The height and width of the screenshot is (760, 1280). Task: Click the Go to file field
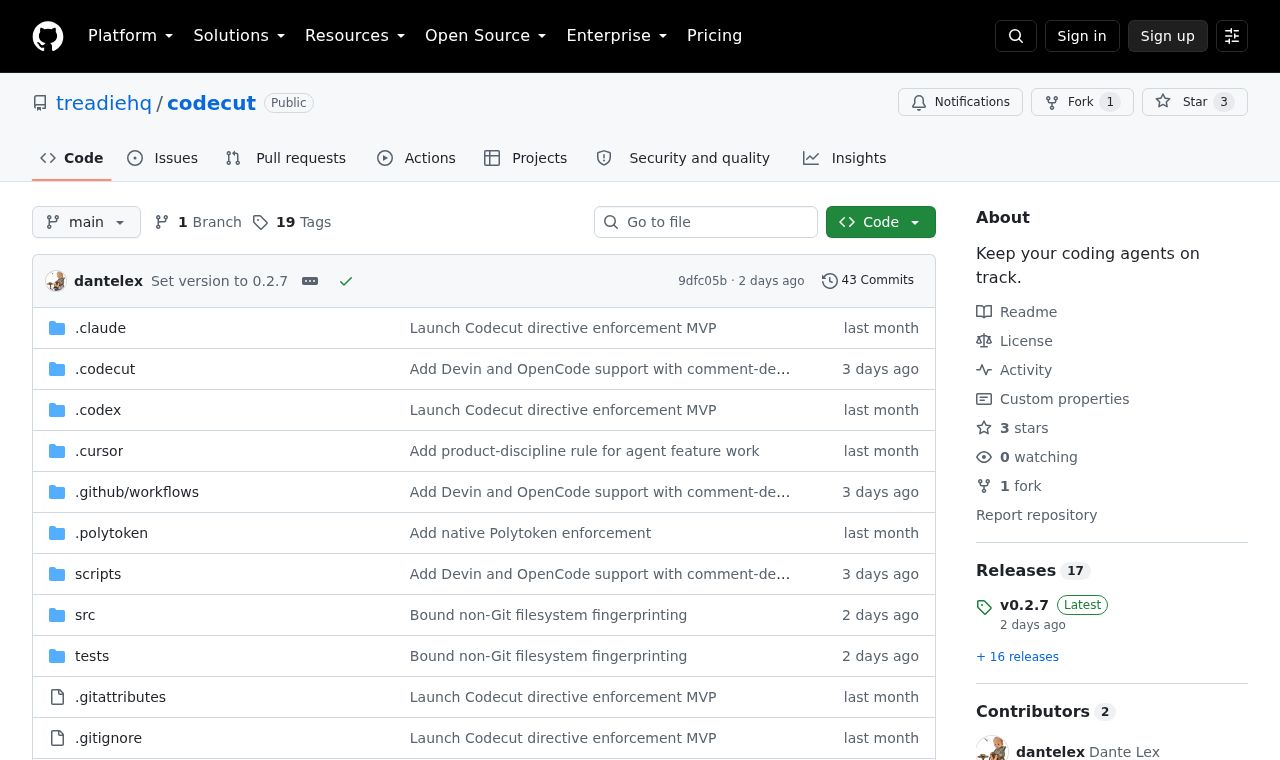(706, 222)
